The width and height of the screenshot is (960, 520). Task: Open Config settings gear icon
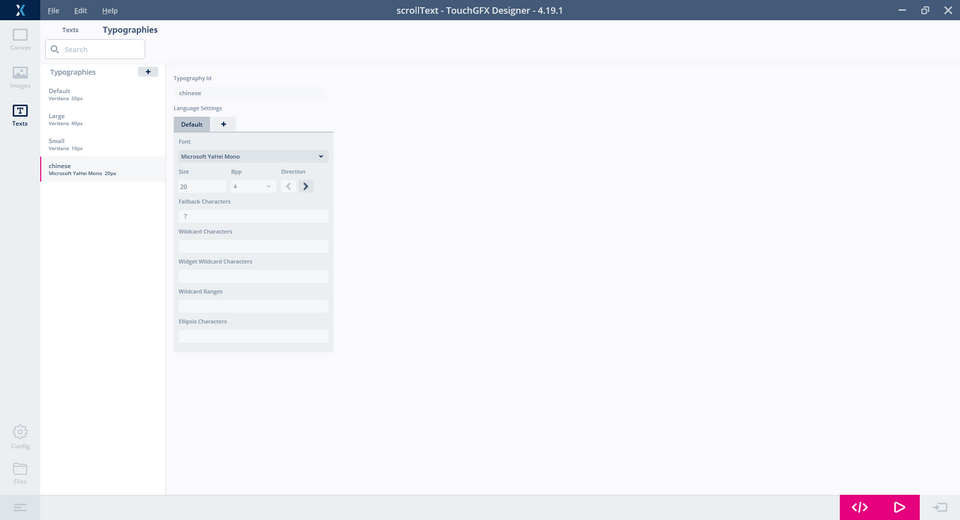[20, 436]
